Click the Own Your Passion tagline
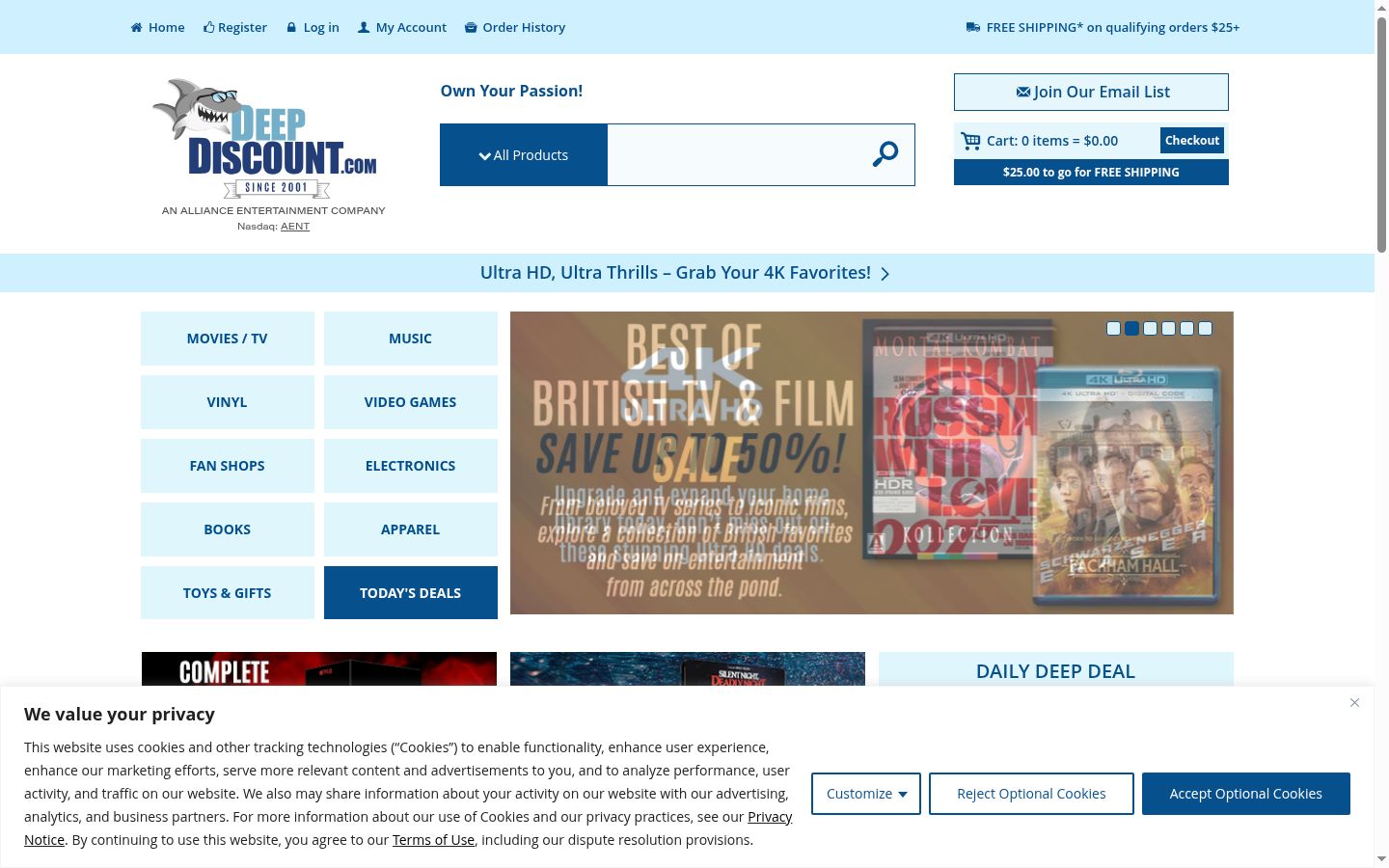 [511, 91]
